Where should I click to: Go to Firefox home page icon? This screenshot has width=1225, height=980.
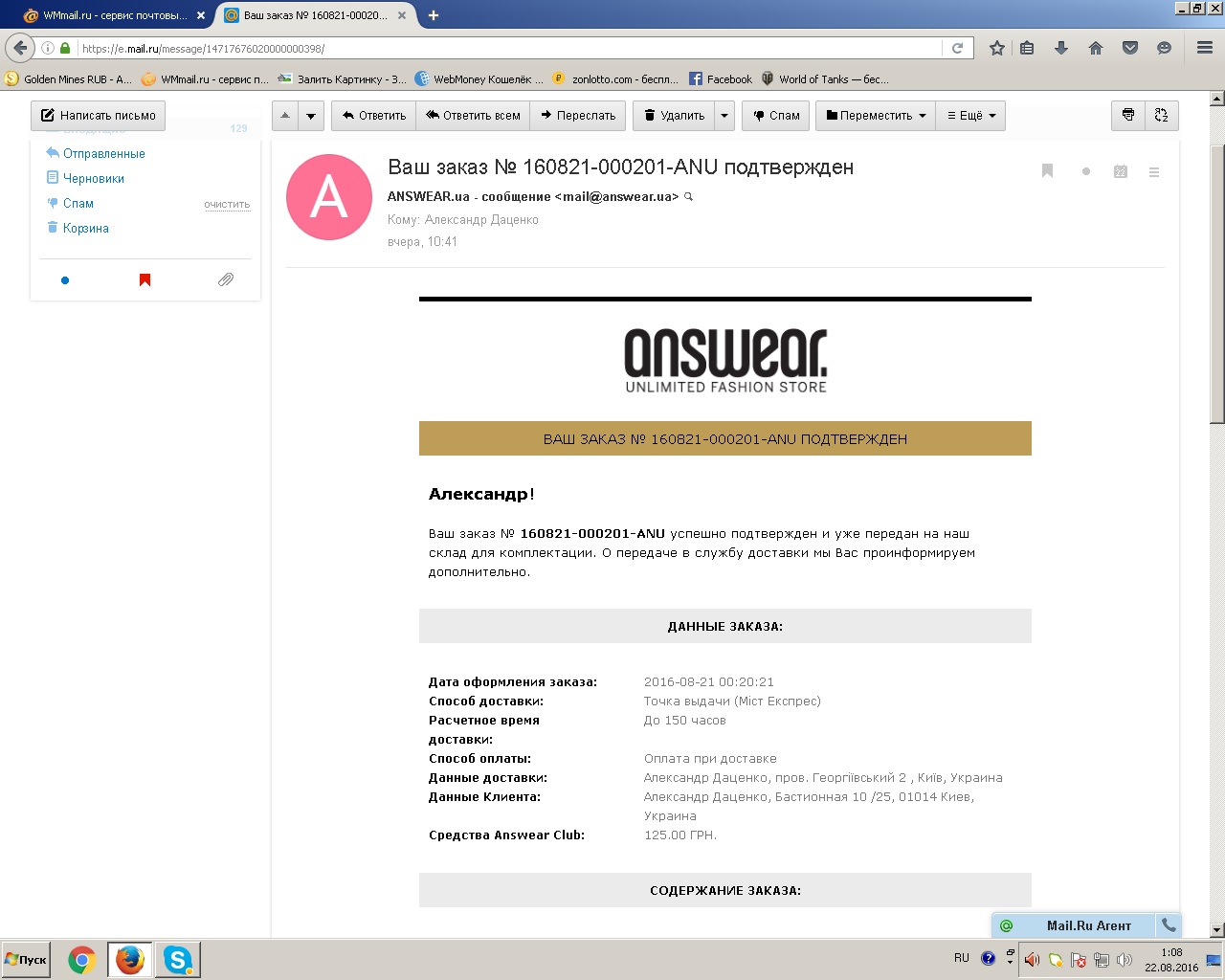click(1096, 48)
